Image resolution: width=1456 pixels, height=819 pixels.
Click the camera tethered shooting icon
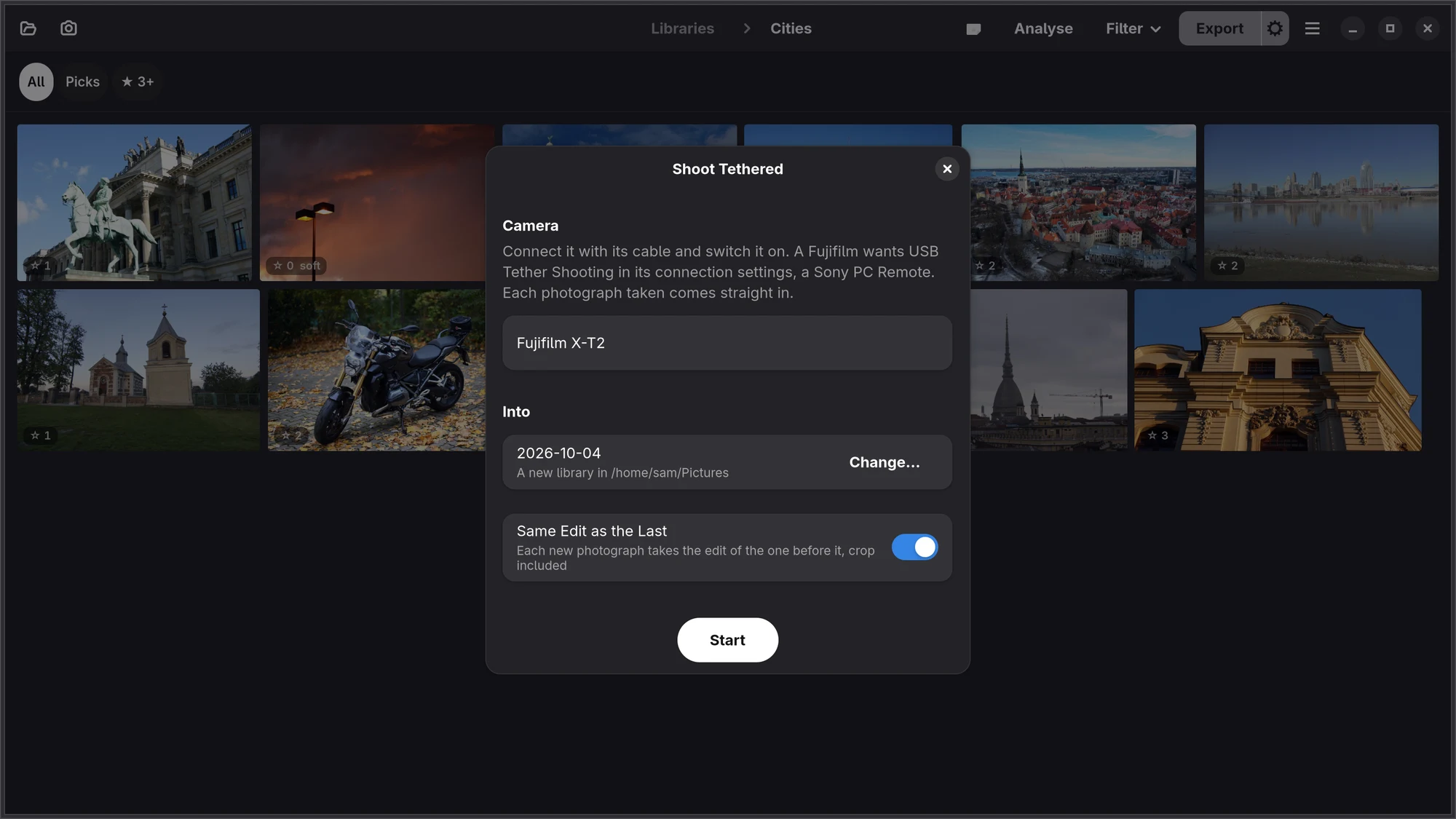point(68,28)
